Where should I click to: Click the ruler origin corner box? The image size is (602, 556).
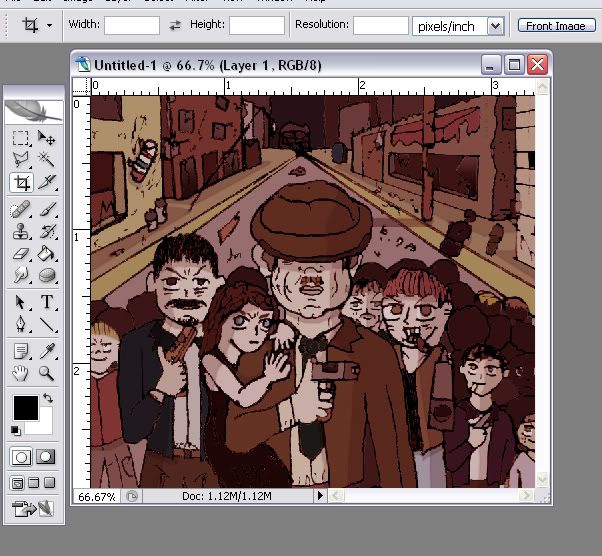[x=81, y=86]
